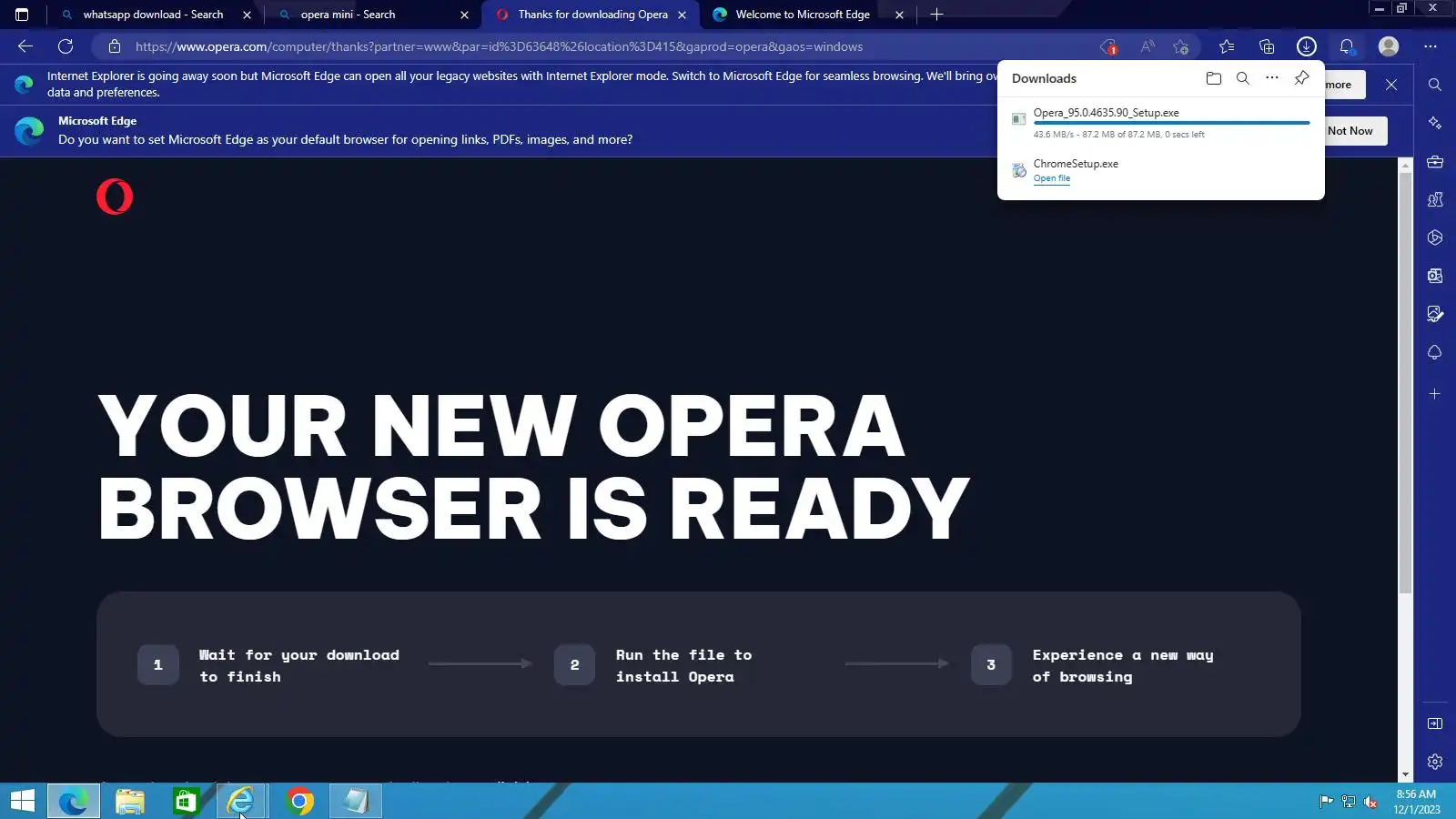Open Collections from the toolbar
The width and height of the screenshot is (1456, 819).
point(1267,46)
